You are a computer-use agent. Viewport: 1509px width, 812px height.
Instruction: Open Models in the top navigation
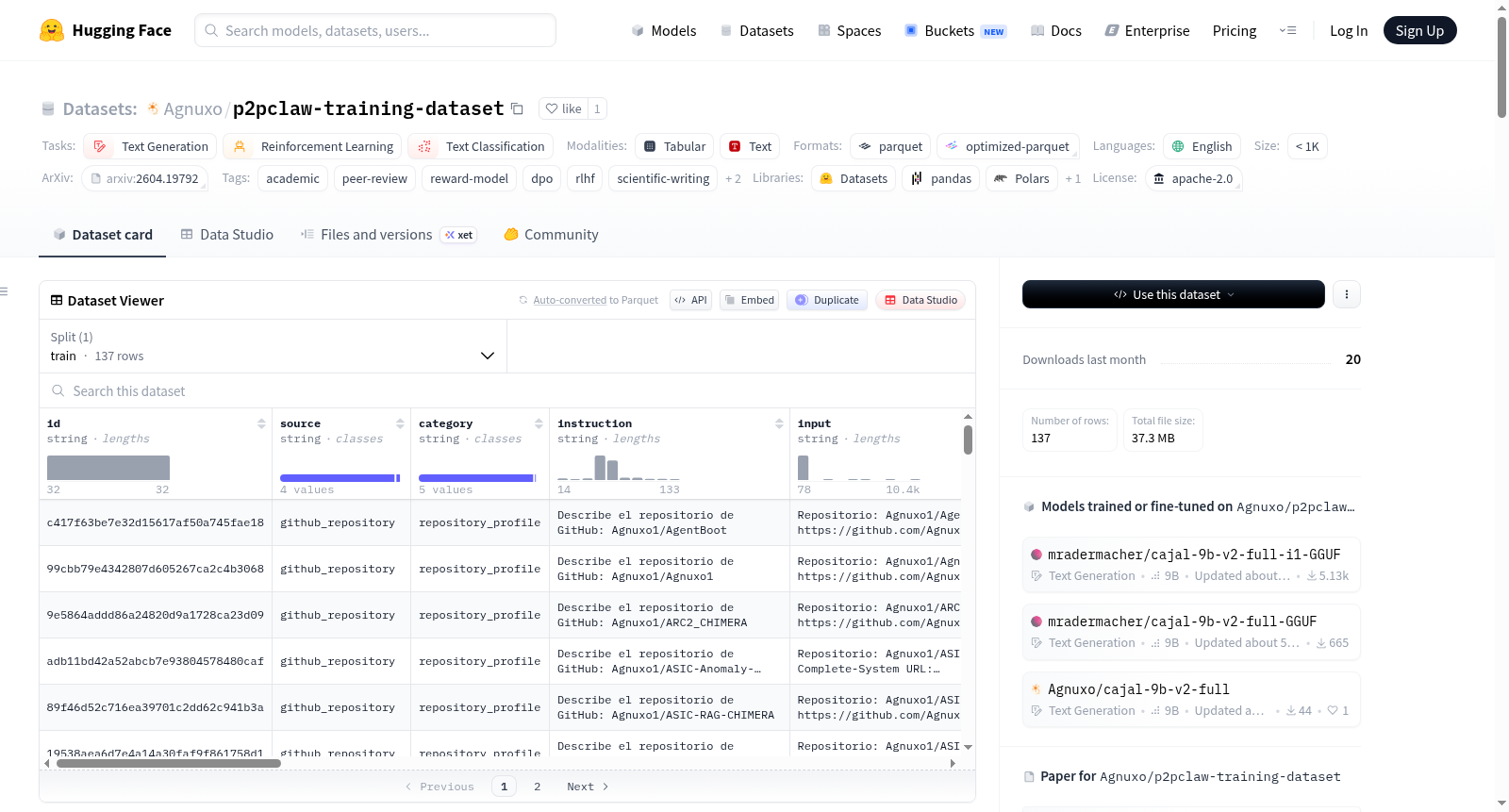pyautogui.click(x=664, y=30)
